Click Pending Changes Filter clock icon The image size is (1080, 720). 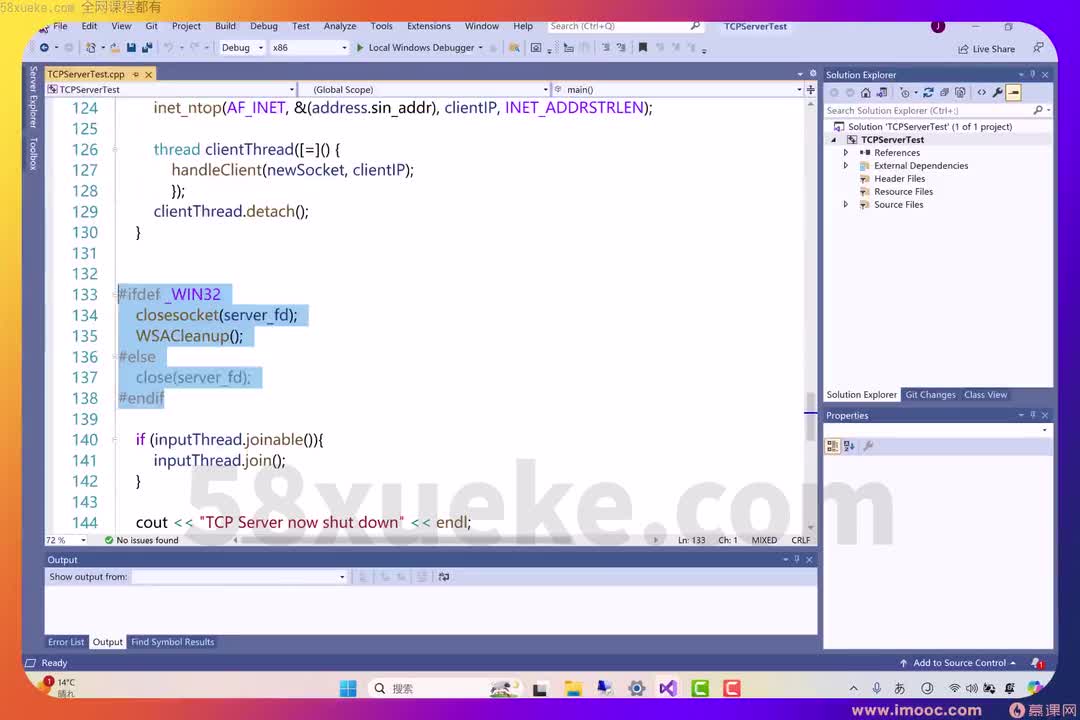tap(905, 92)
